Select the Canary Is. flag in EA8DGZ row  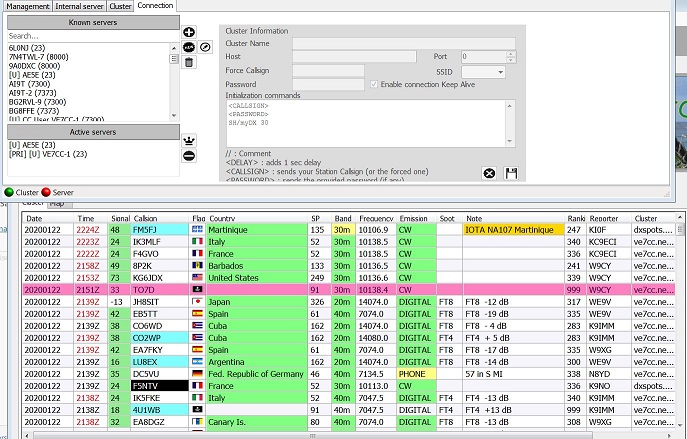tap(197, 422)
